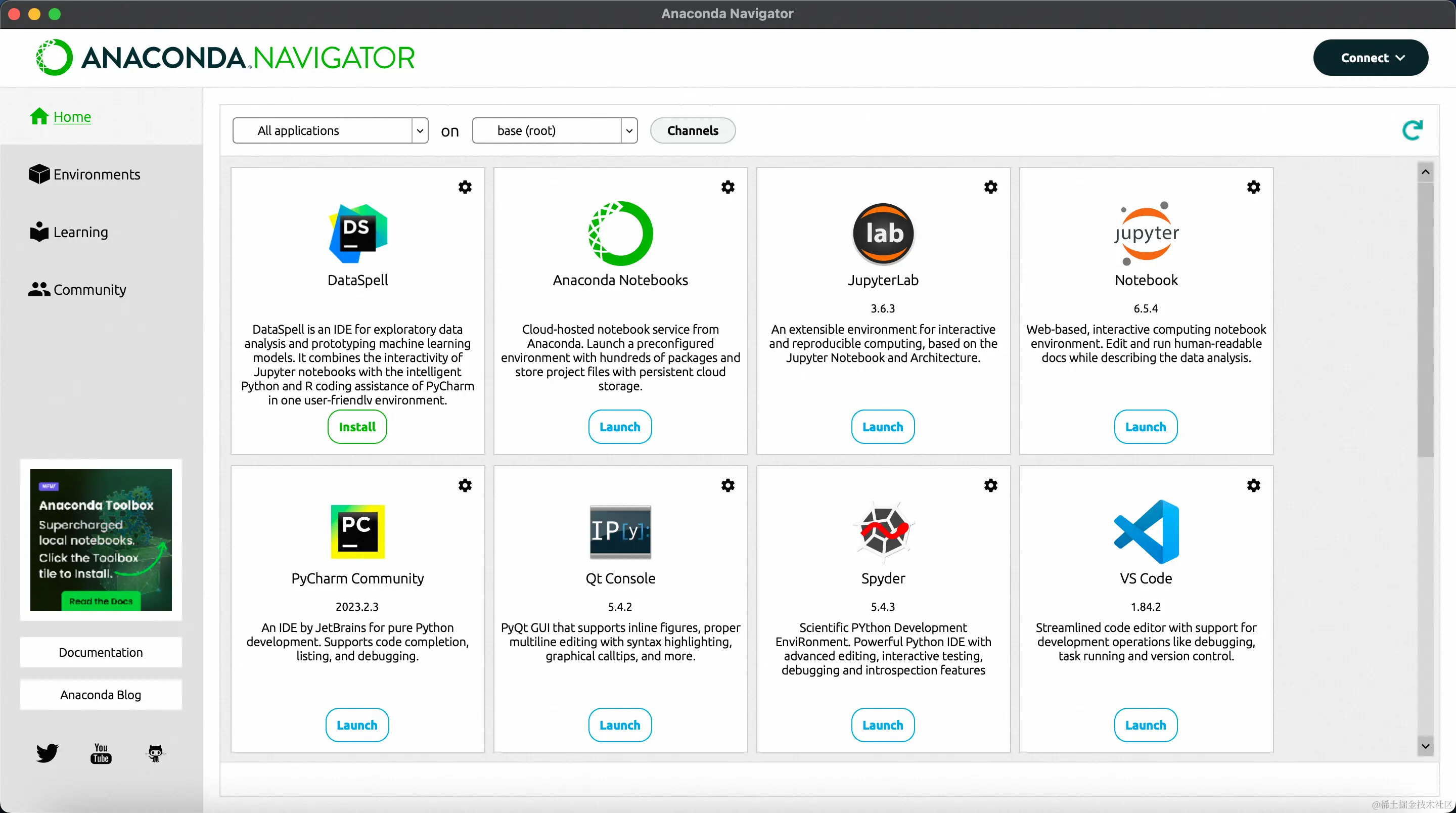1456x813 pixels.
Task: Click the VS Code application logo
Action: click(1146, 531)
